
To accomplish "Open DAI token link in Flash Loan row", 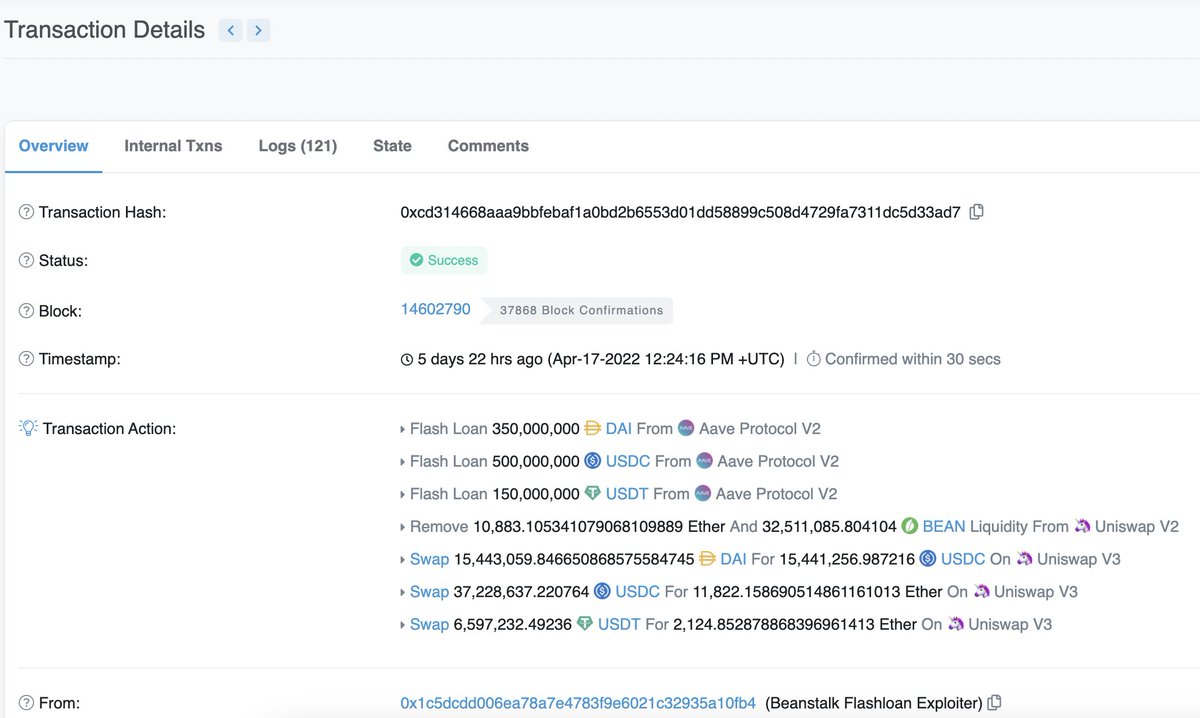I will pyautogui.click(x=619, y=428).
